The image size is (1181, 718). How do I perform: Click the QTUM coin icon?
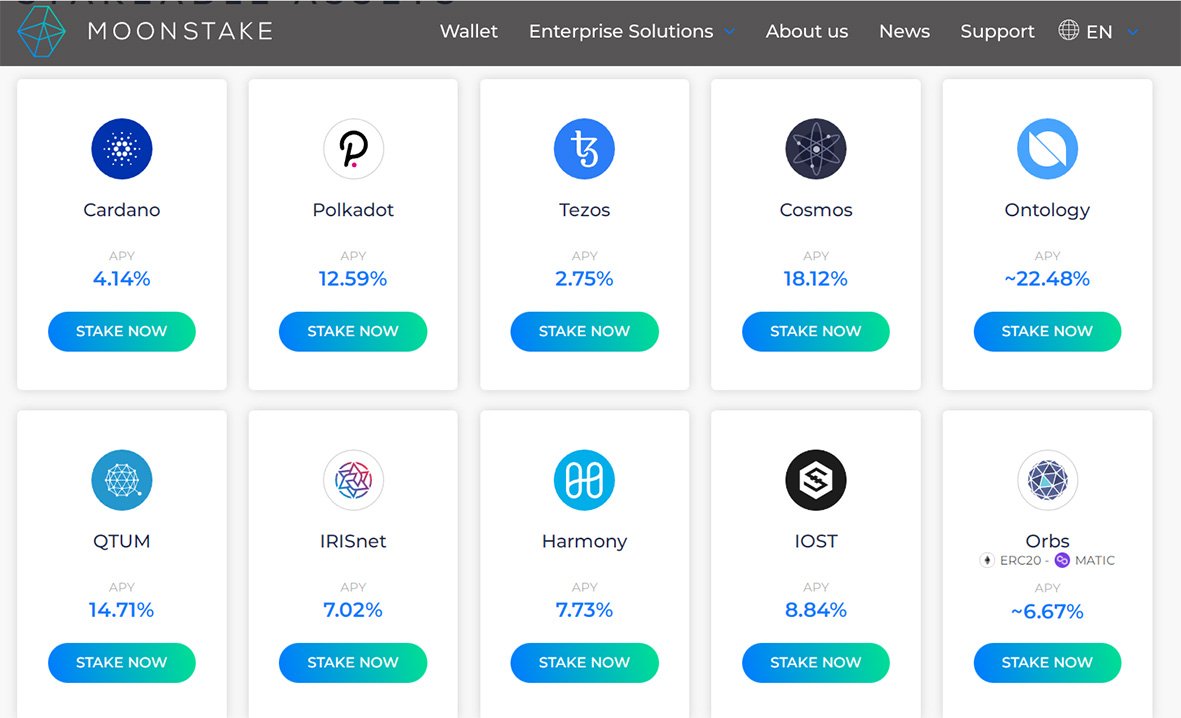(x=122, y=480)
